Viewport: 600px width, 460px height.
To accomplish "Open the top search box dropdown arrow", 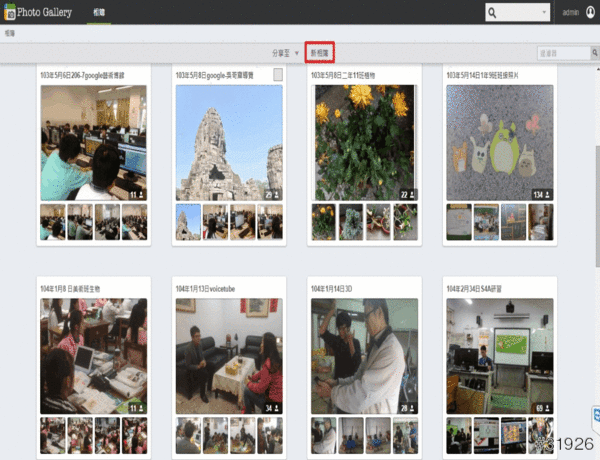I will tap(544, 12).
